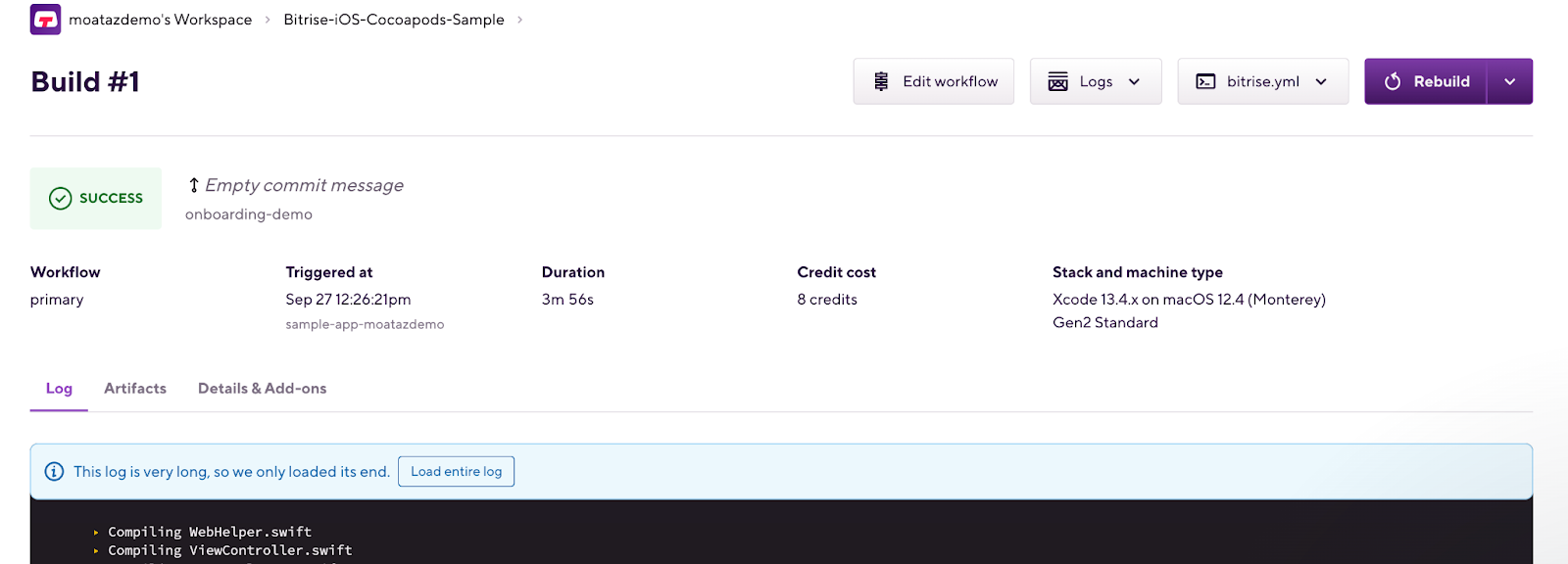Click the duration value 3m 56s
The height and width of the screenshot is (564, 1568).
(x=567, y=300)
